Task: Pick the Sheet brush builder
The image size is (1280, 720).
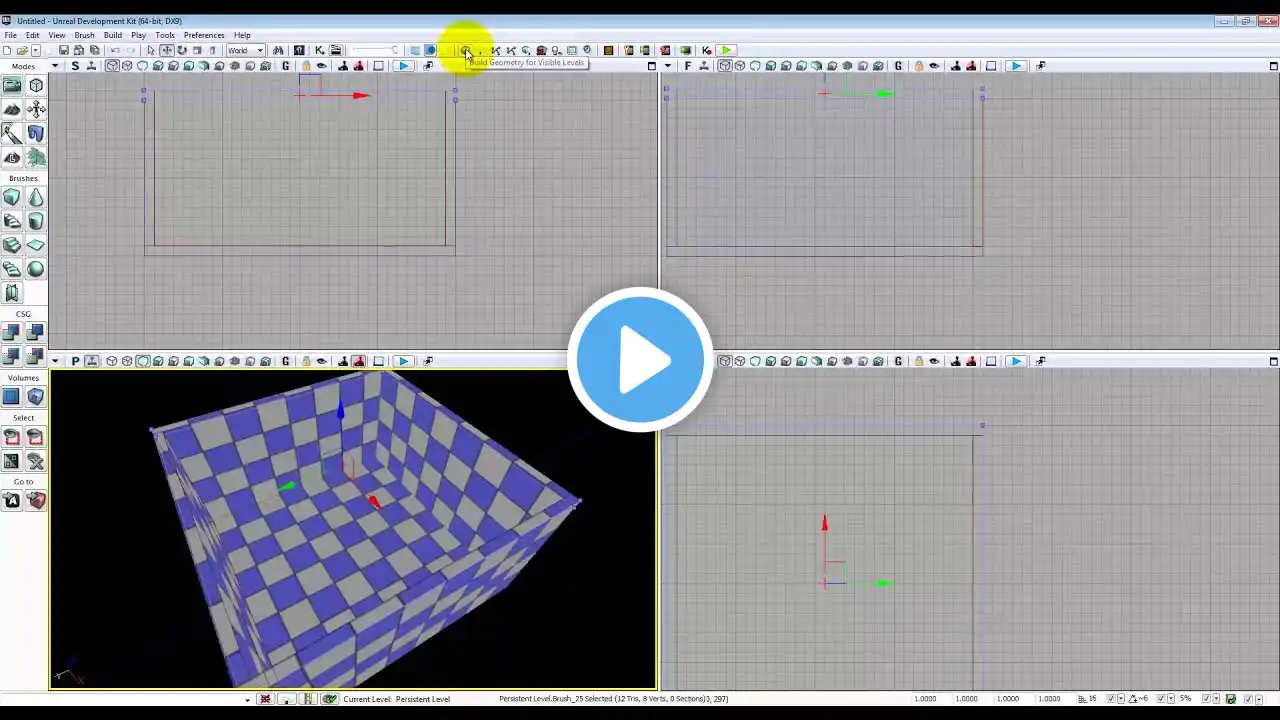Action: tap(36, 245)
